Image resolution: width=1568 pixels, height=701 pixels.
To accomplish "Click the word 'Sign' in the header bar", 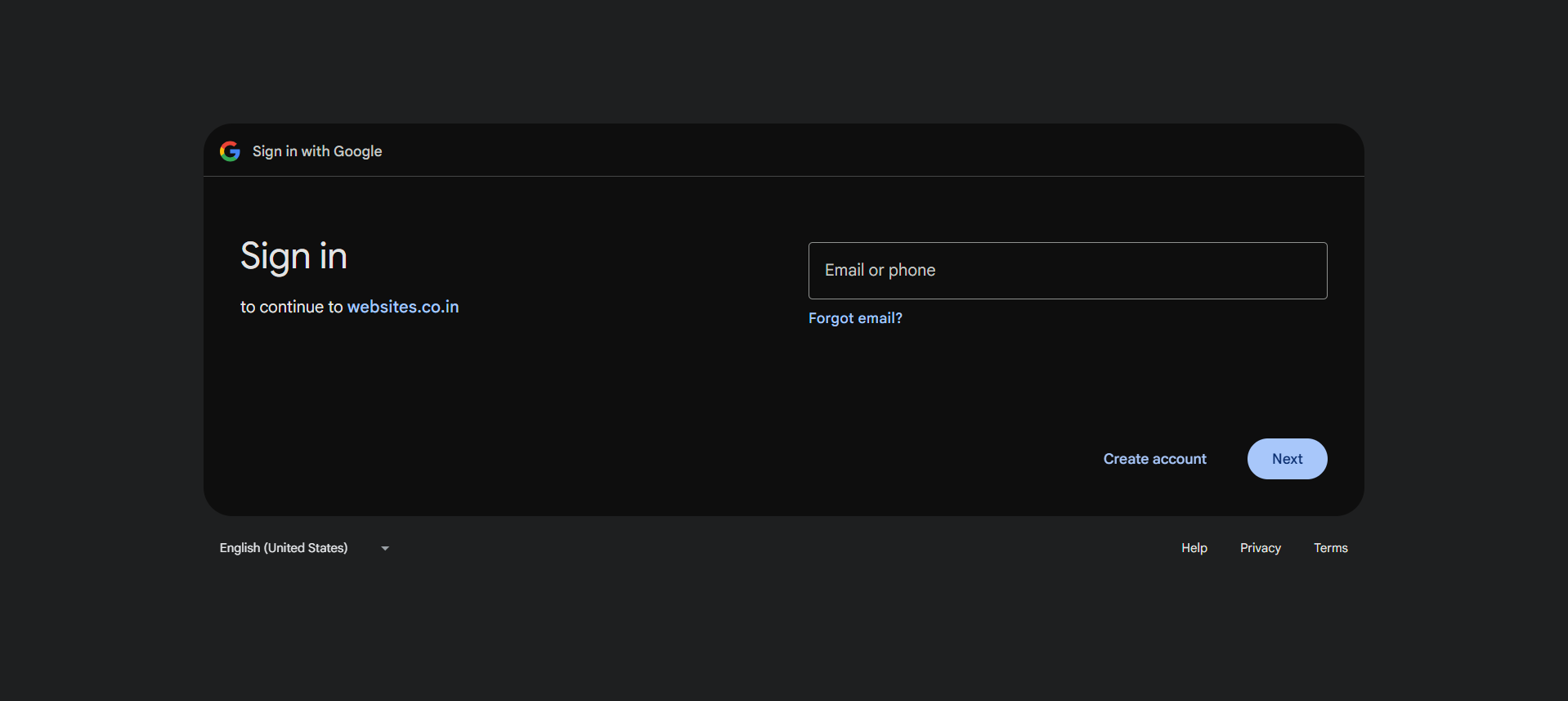I will pyautogui.click(x=267, y=151).
